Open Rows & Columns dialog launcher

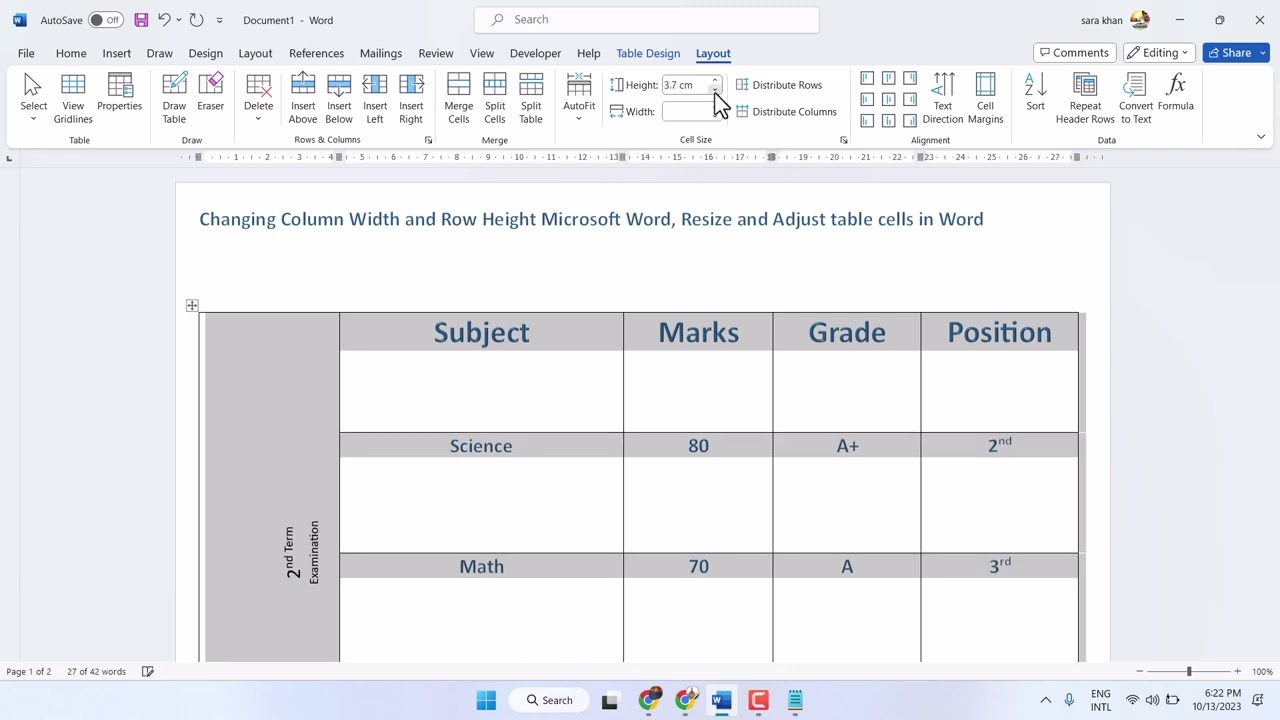[428, 140]
